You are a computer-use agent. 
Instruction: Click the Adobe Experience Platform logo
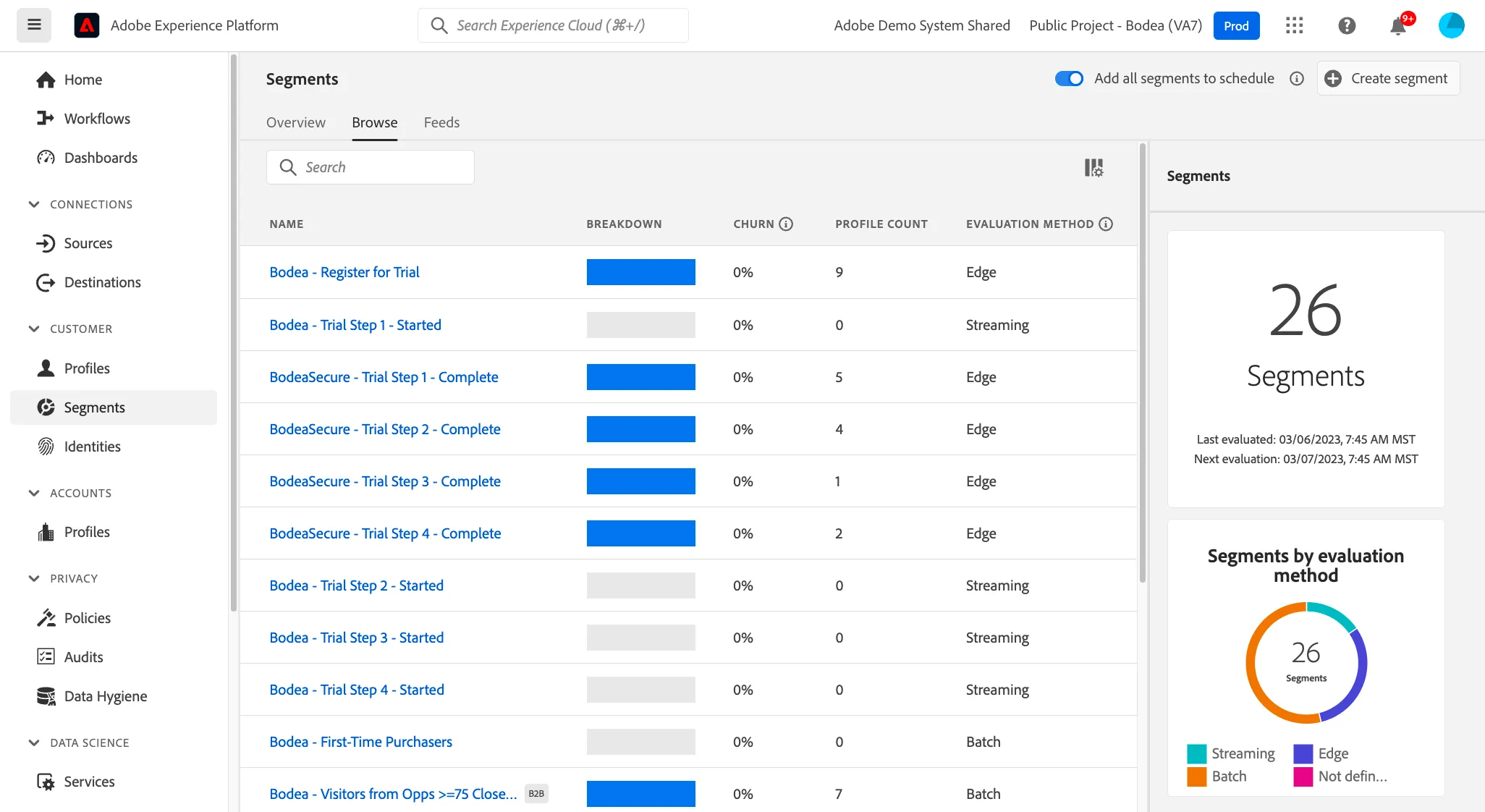click(x=87, y=25)
